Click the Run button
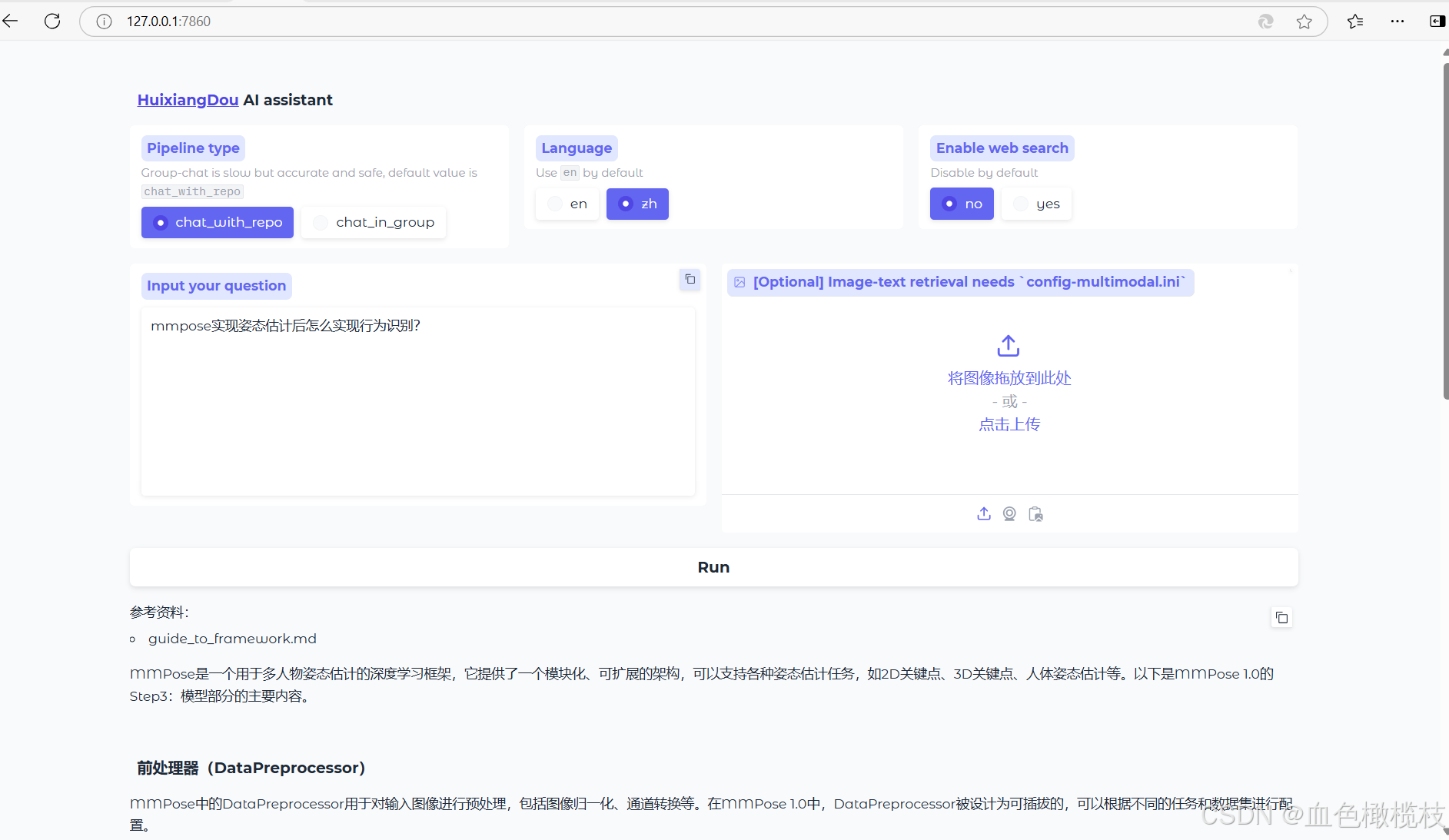 714,567
